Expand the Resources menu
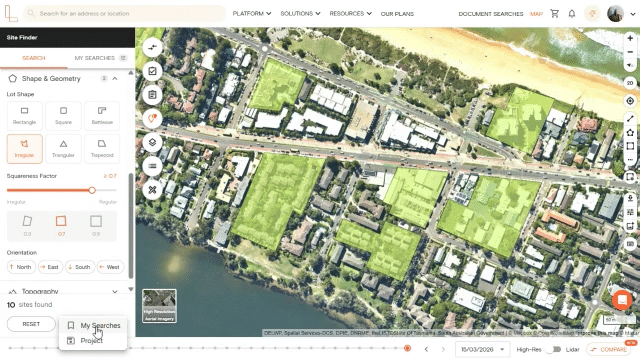This screenshot has height=360, width=640. (x=351, y=13)
